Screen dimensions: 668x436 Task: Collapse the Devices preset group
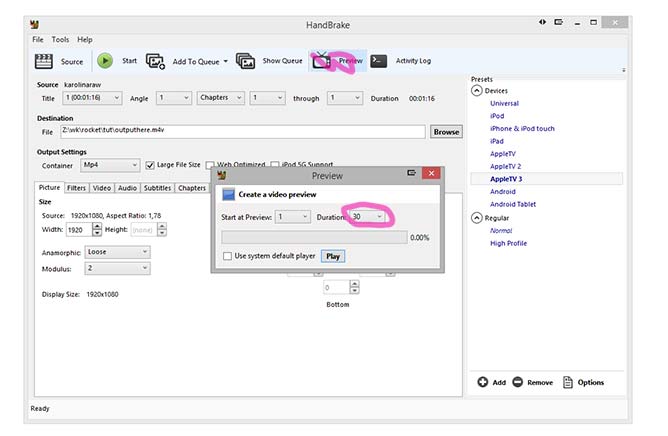(x=477, y=91)
